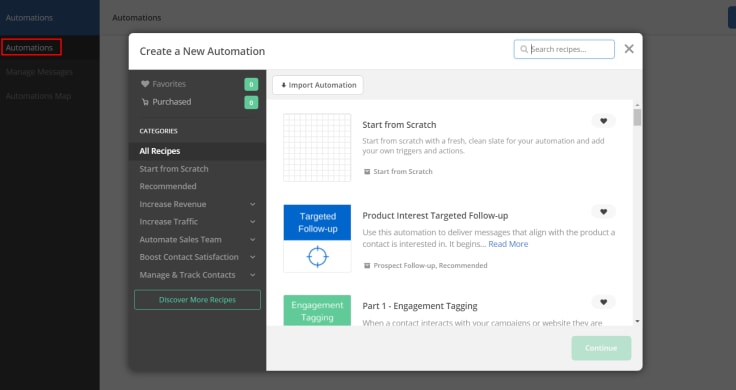The height and width of the screenshot is (390, 736).
Task: Click the category icon before Prospect Follow-up
Action: [x=367, y=266]
